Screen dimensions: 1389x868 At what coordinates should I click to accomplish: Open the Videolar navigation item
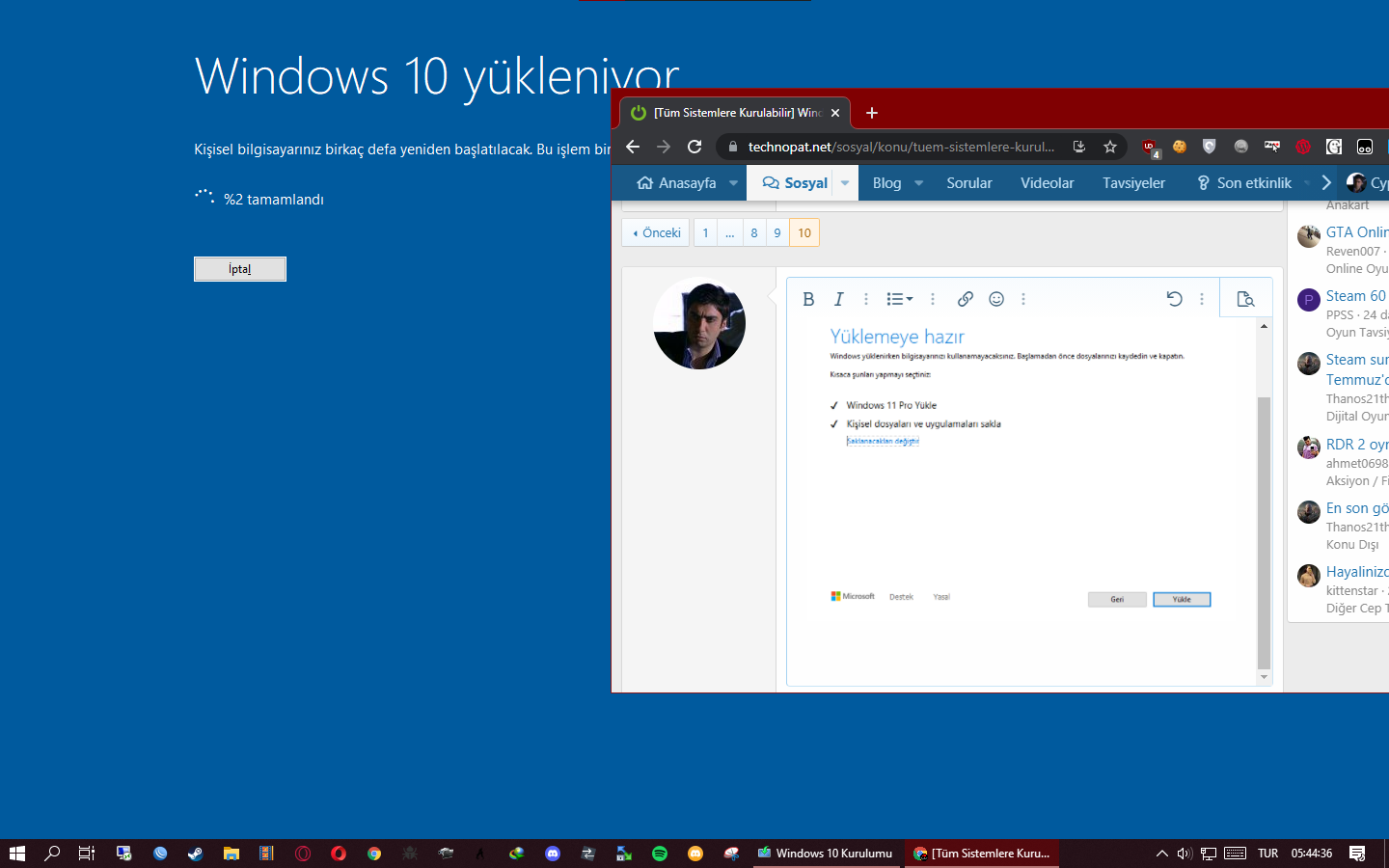point(1048,183)
